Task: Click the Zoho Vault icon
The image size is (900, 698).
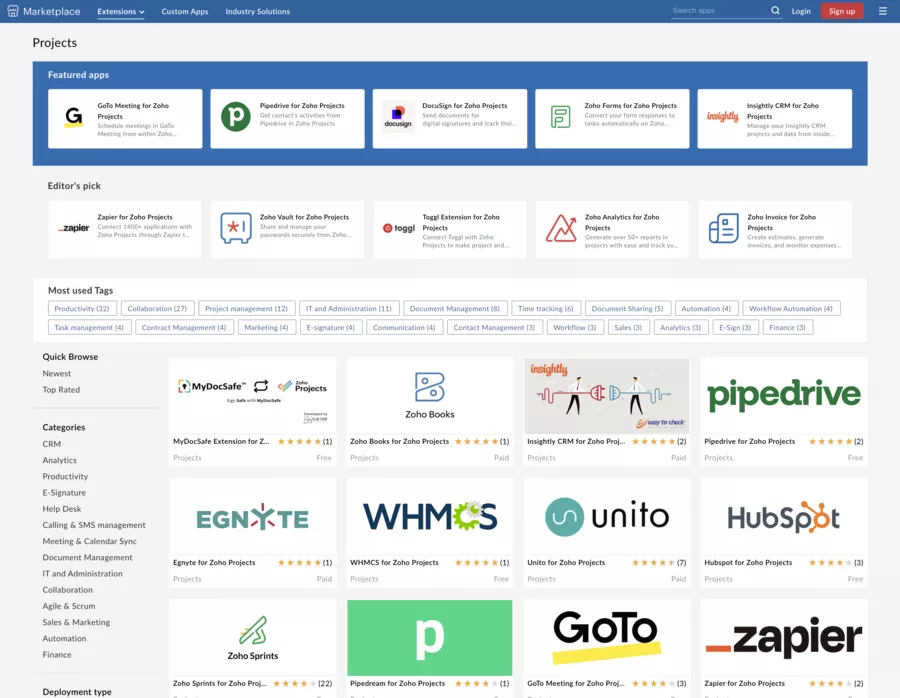Action: click(x=235, y=229)
